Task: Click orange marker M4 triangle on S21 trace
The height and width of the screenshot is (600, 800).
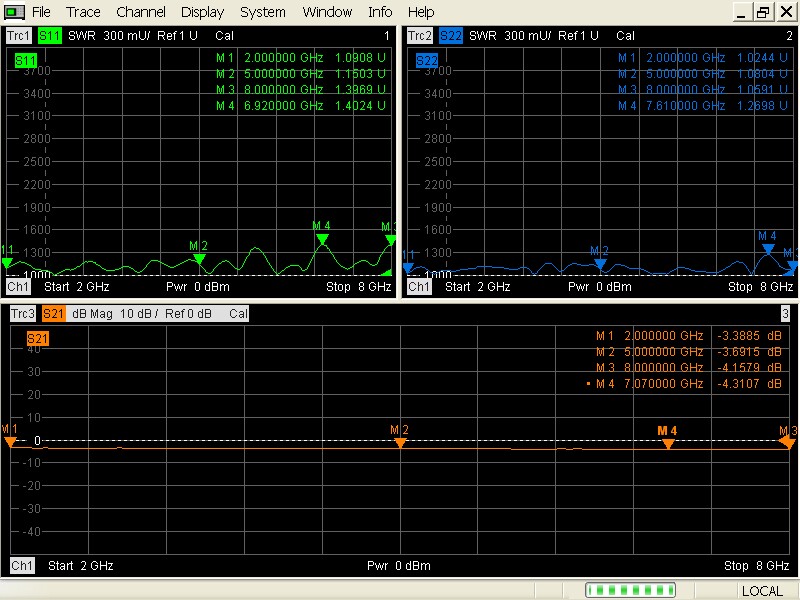Action: pyautogui.click(x=668, y=444)
